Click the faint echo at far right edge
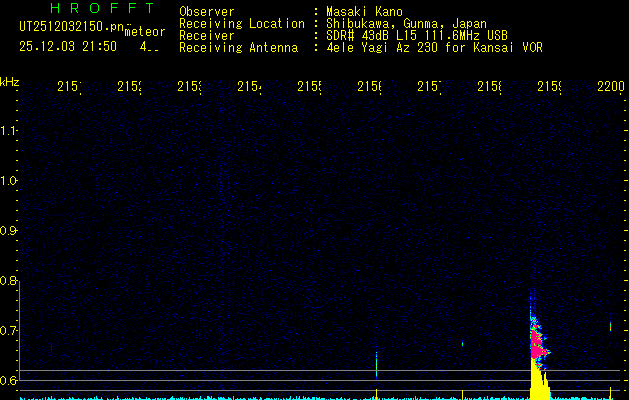The height and width of the screenshot is (400, 629). click(610, 325)
